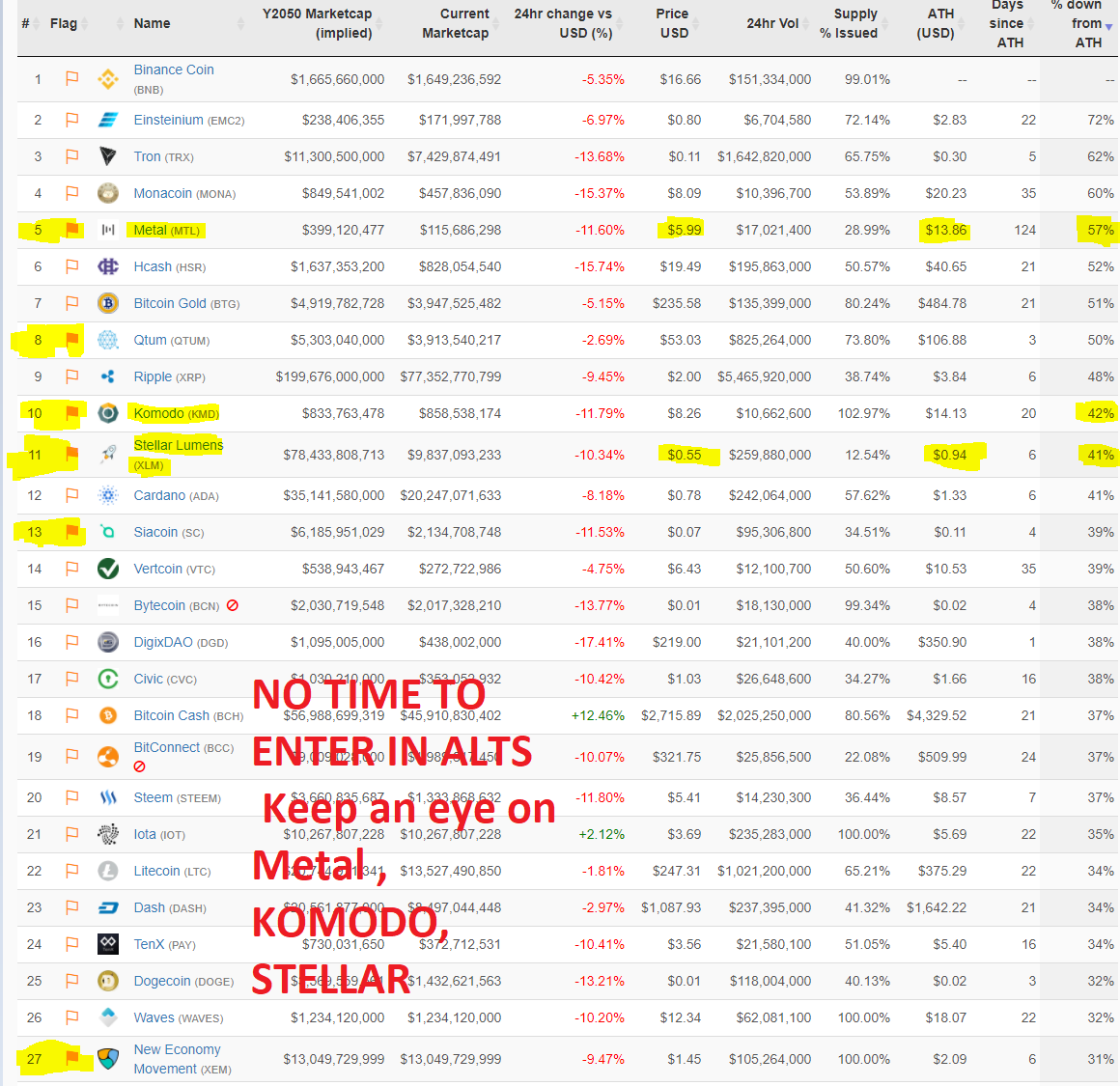Click the Monacoin logo icon
1120x1086 pixels.
[108, 193]
